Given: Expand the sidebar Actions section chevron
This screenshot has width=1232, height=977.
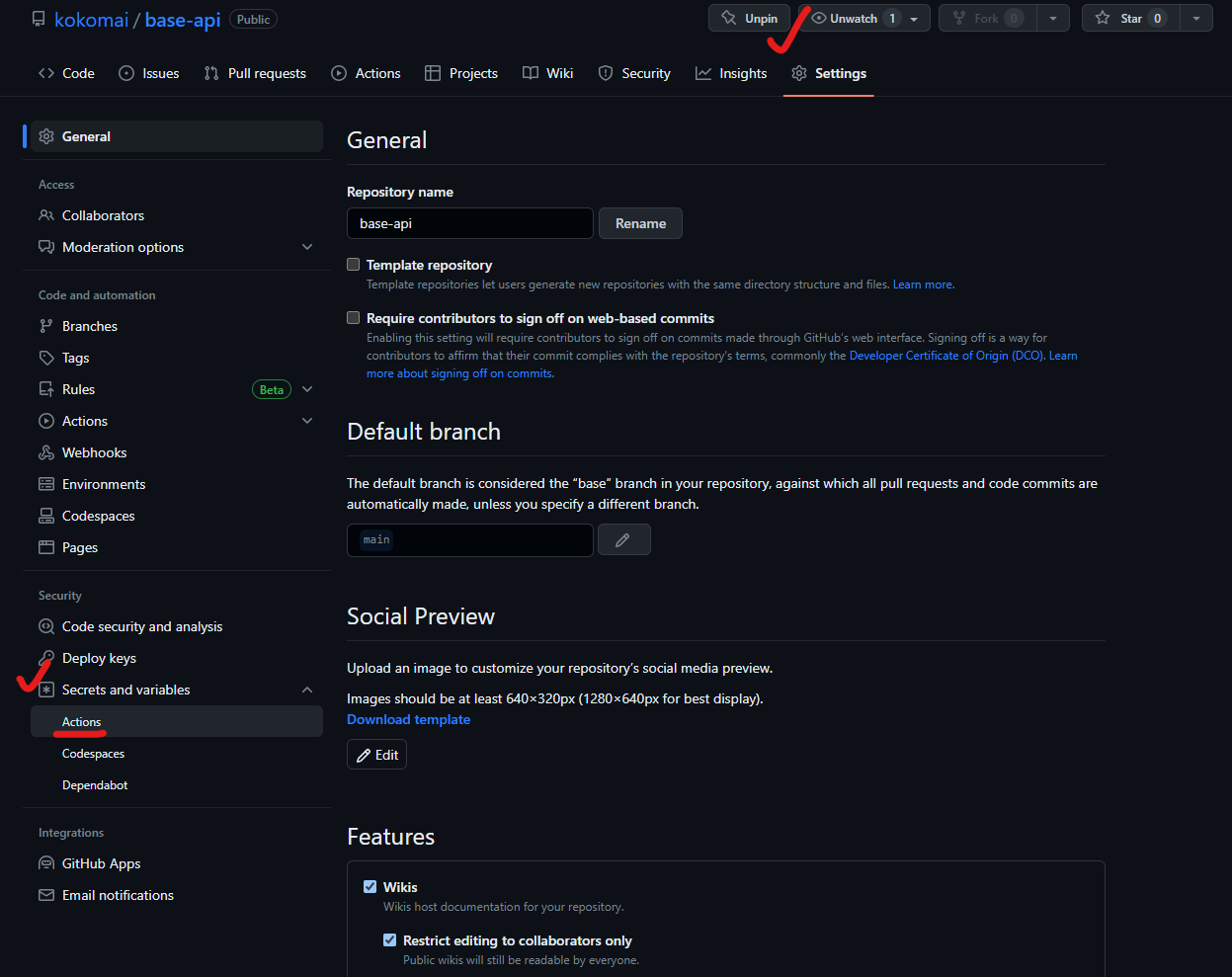Looking at the screenshot, I should (307, 421).
